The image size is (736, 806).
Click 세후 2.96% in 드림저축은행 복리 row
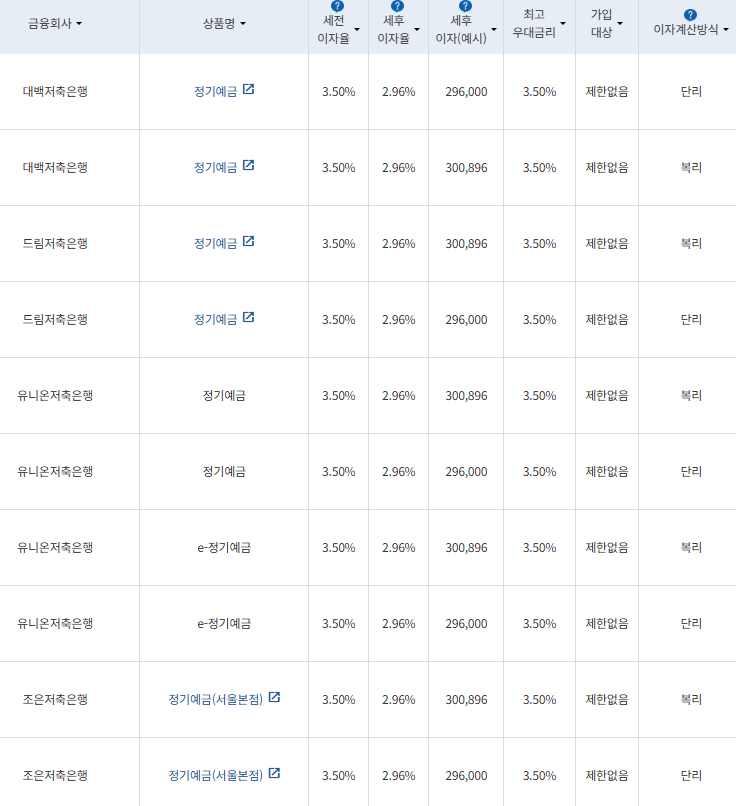tap(398, 244)
